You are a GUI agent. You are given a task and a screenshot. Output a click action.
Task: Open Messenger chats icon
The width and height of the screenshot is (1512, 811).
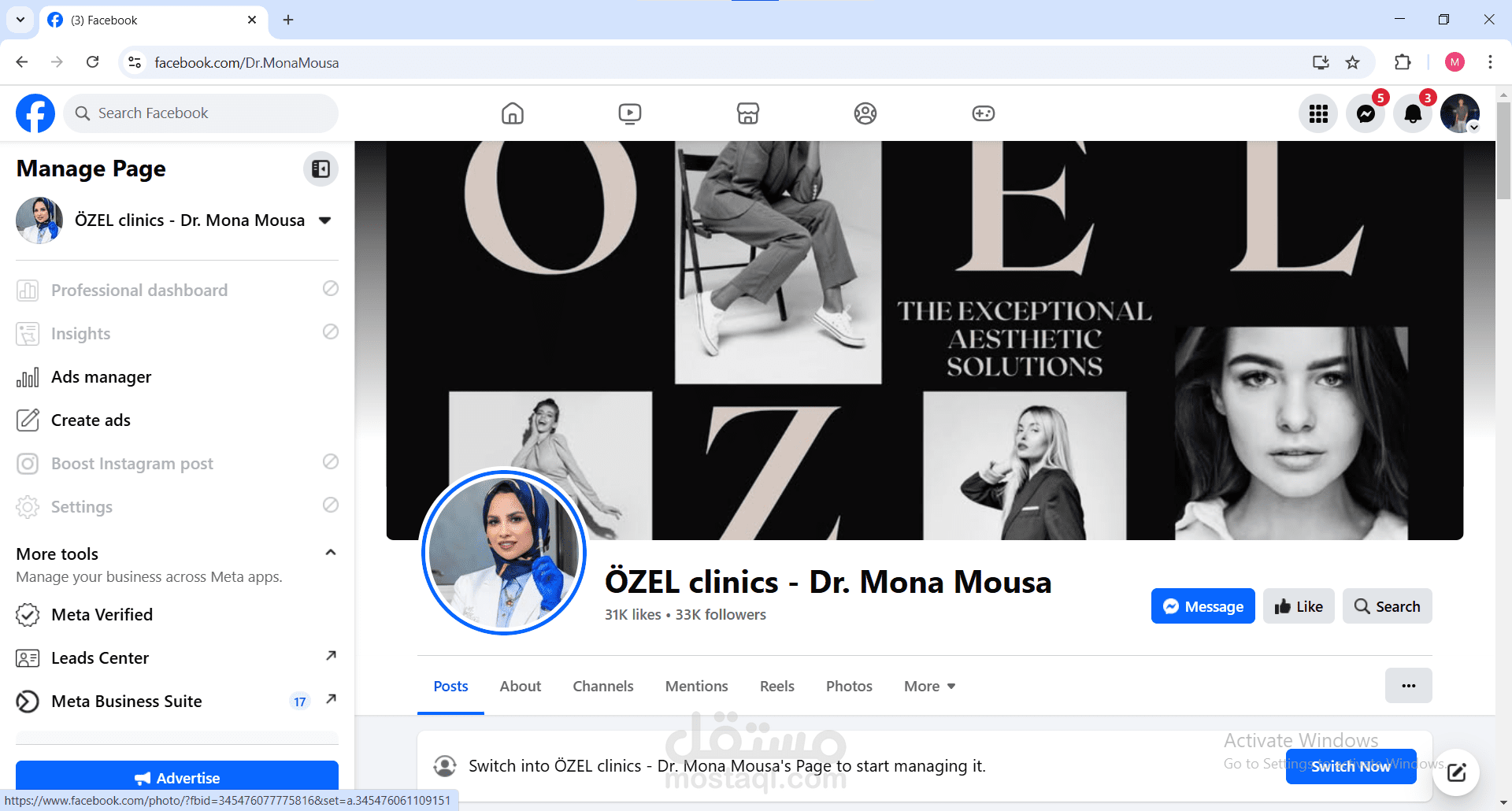click(1366, 113)
